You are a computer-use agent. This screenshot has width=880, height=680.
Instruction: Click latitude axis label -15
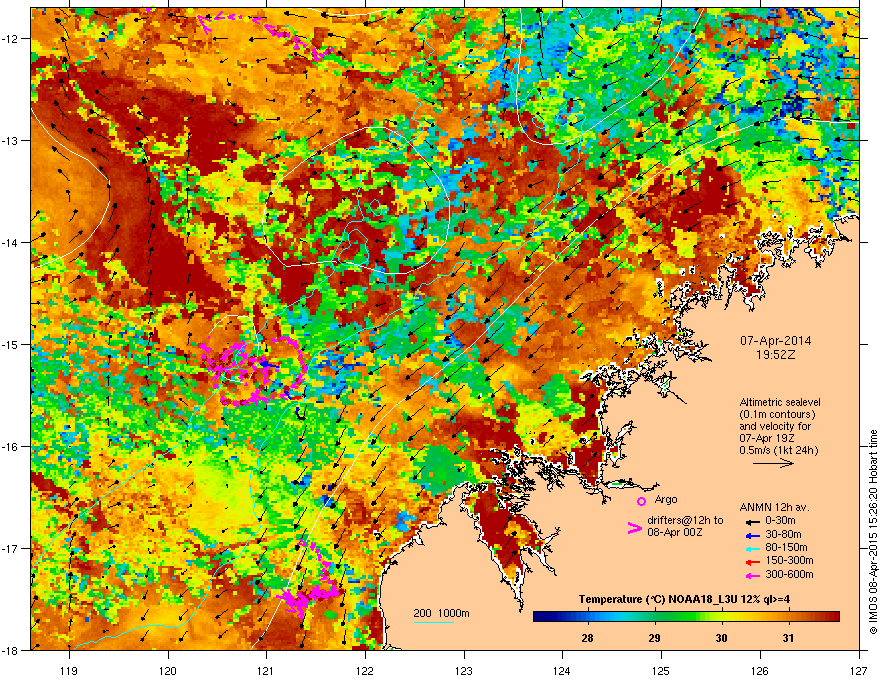[x=10, y=344]
